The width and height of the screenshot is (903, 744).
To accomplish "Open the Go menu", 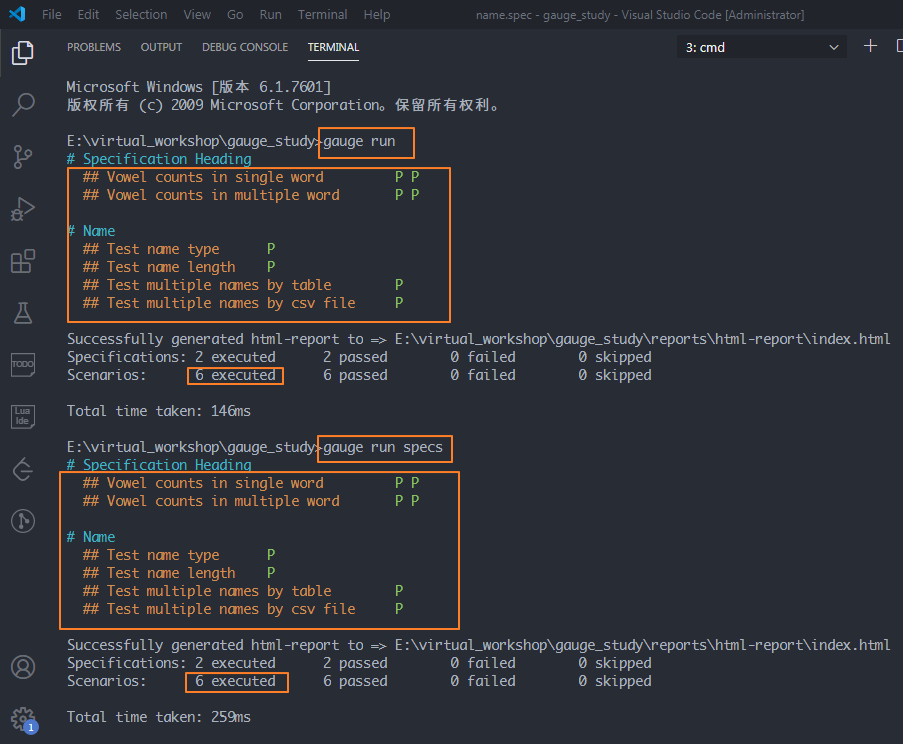I will pyautogui.click(x=235, y=14).
